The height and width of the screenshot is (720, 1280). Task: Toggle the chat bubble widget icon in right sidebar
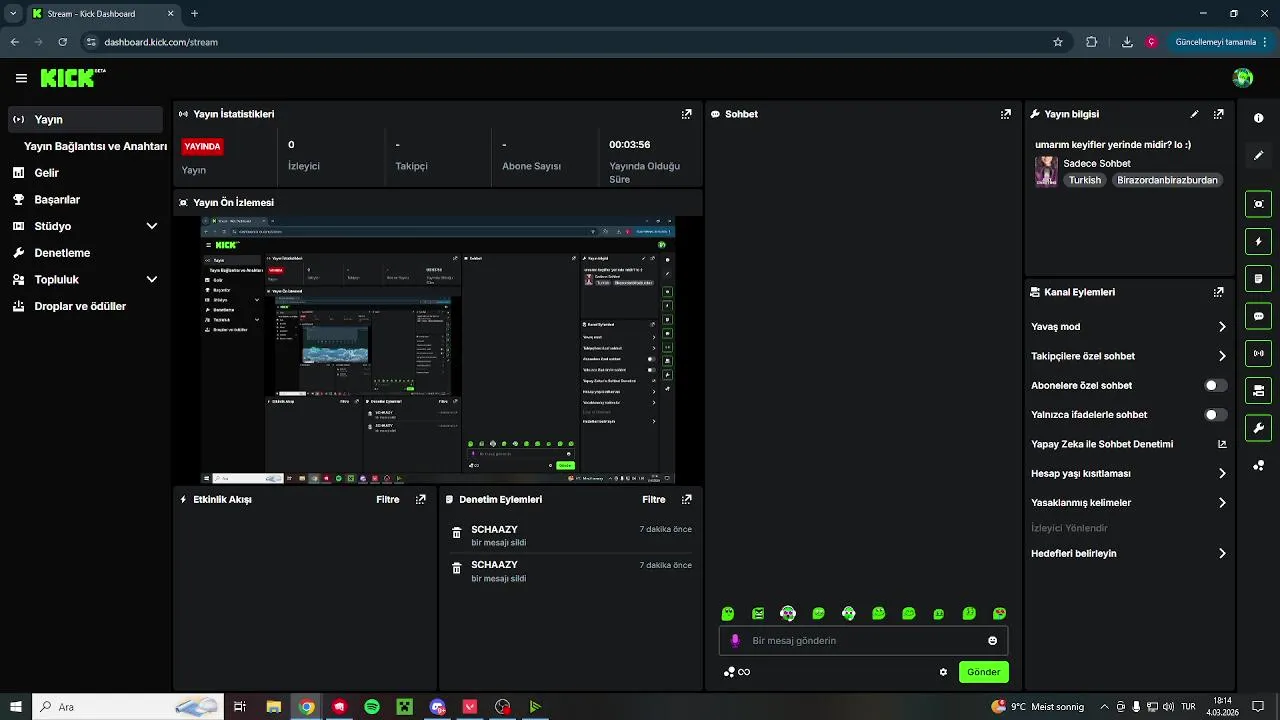tap(1258, 316)
